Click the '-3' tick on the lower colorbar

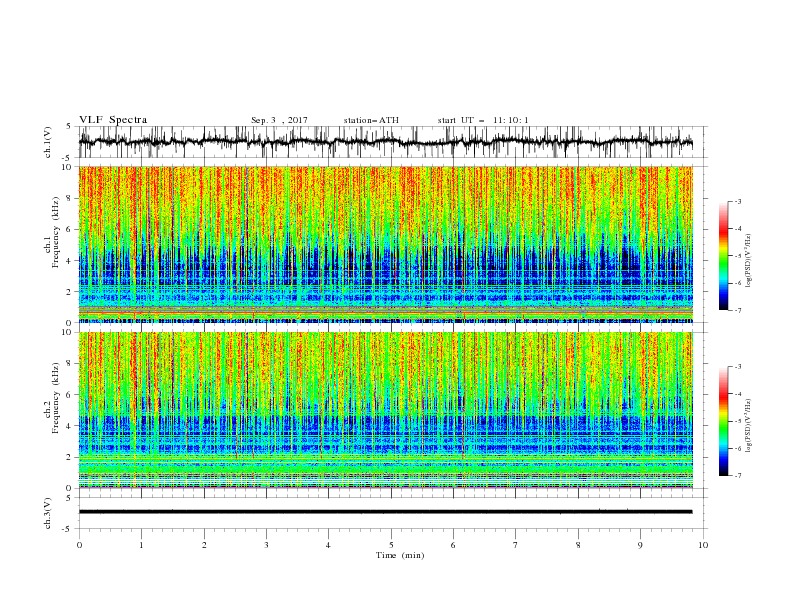coord(737,367)
